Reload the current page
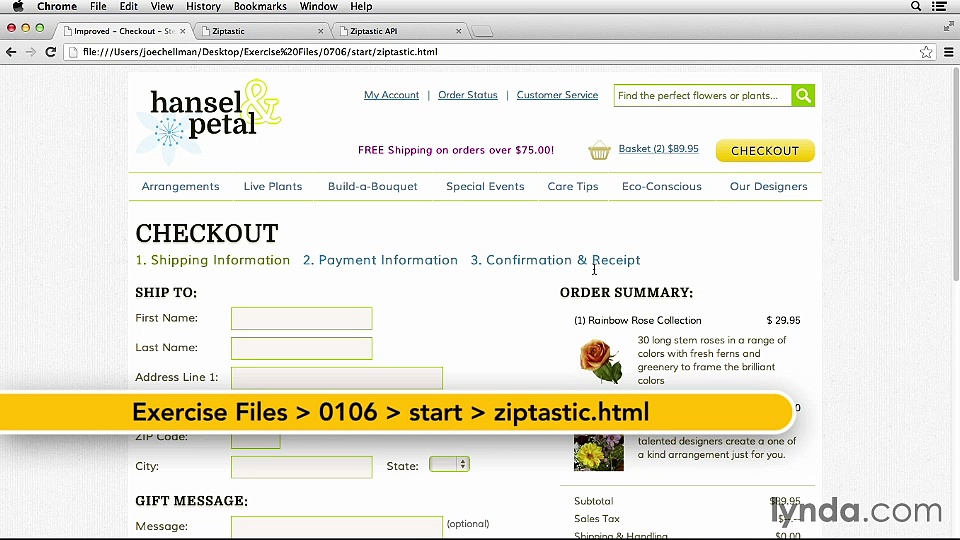 click(x=51, y=52)
